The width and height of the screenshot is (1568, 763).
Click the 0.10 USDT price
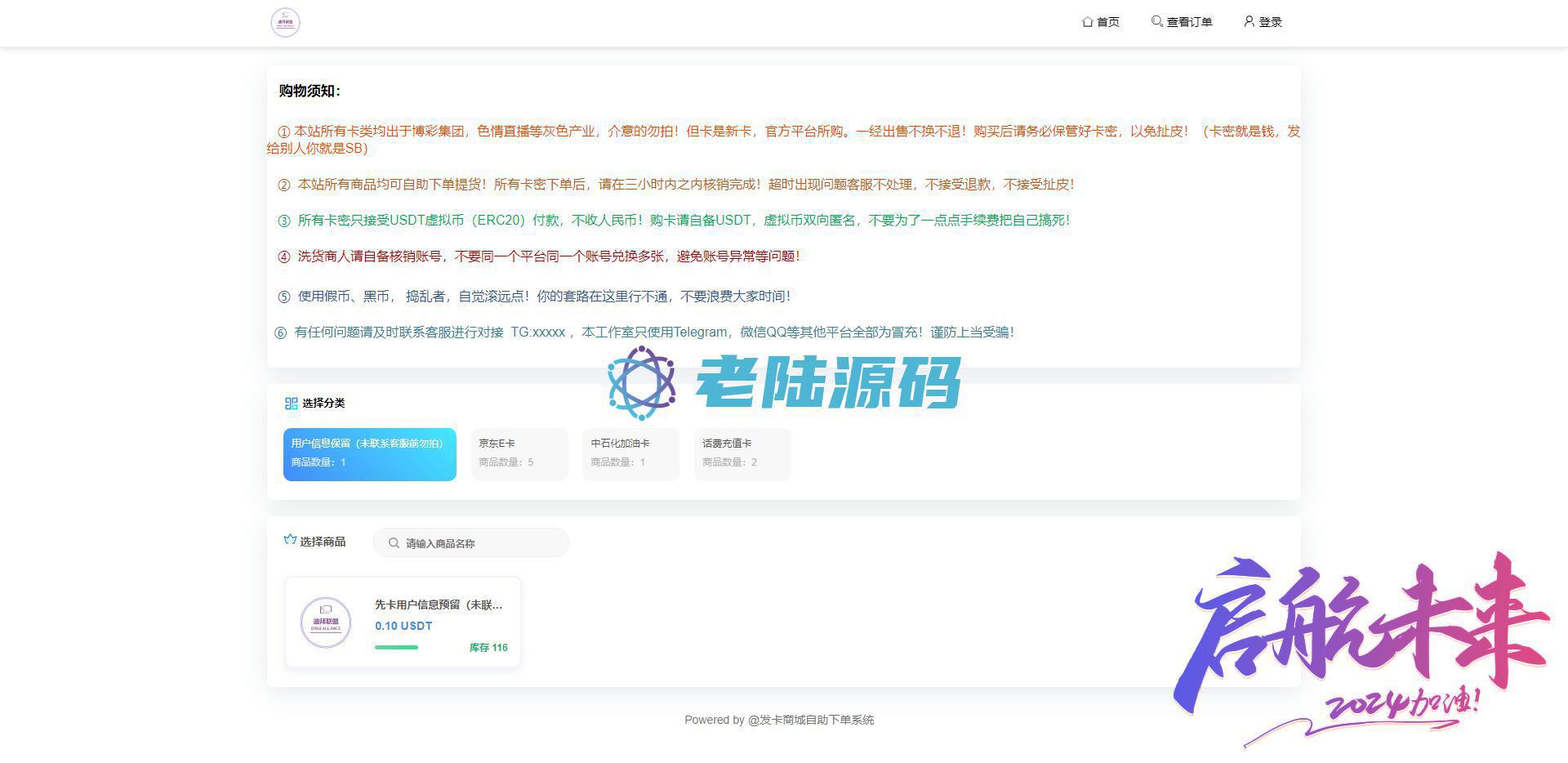point(403,626)
